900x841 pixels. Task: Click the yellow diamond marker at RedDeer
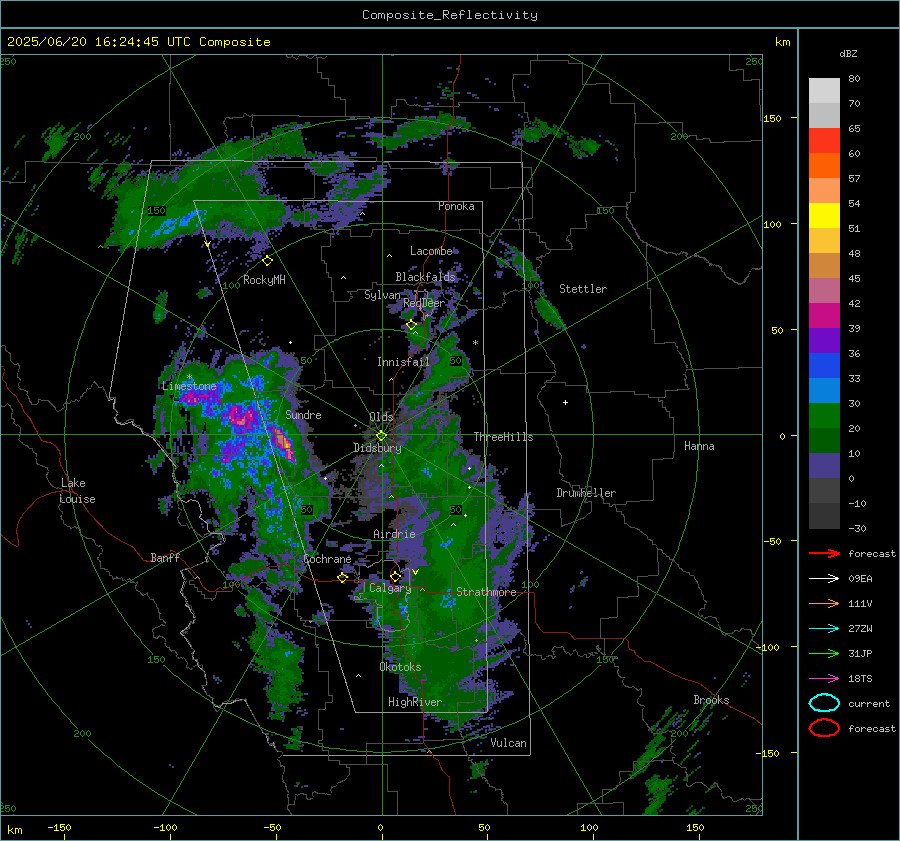[411, 325]
